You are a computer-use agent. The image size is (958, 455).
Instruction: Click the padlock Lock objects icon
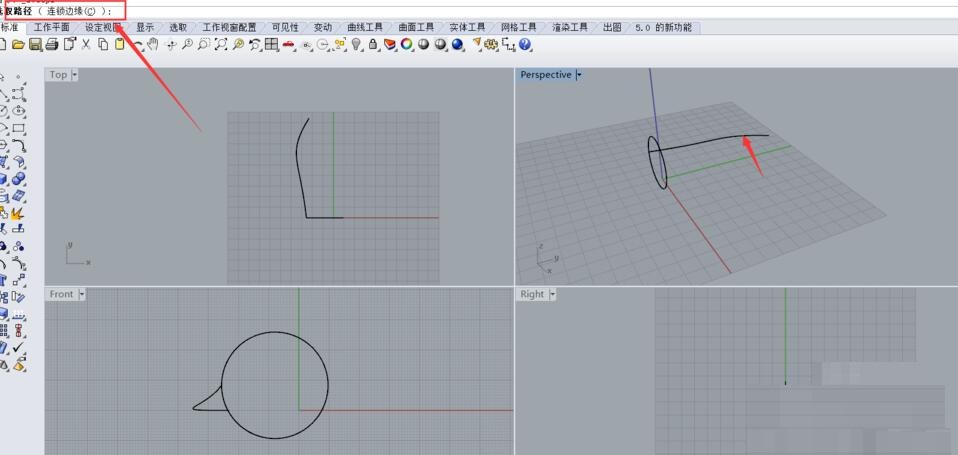(373, 45)
